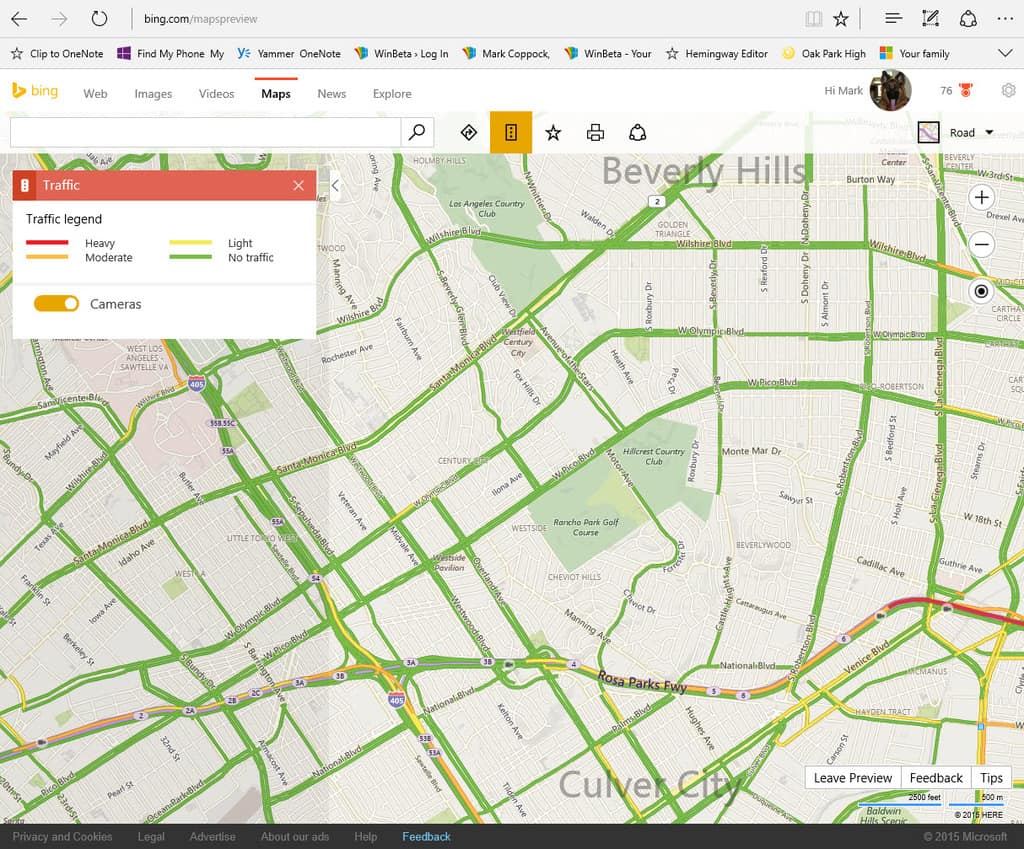
Task: Switch to Web tab
Action: pos(95,94)
